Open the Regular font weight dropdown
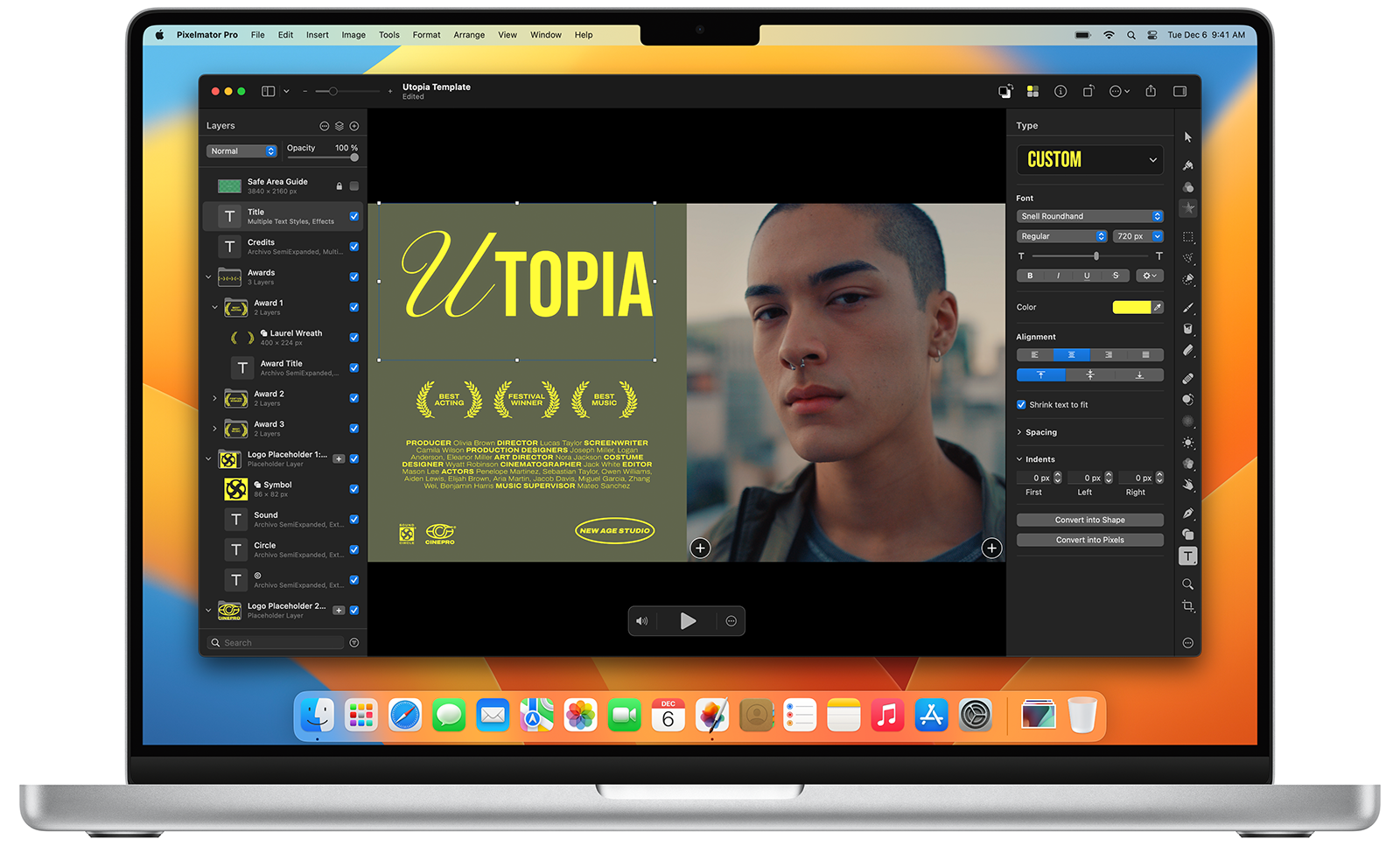This screenshot has width=1400, height=846. pyautogui.click(x=1062, y=236)
